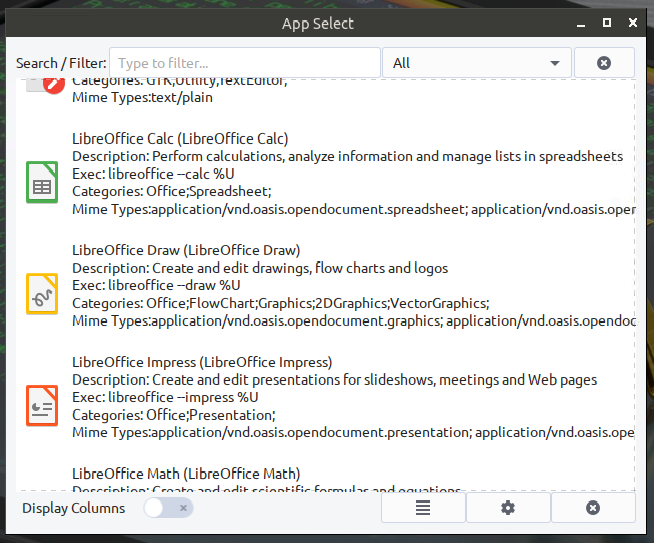Image resolution: width=654 pixels, height=543 pixels.
Task: Click the Display Columns label
Action: click(x=73, y=508)
